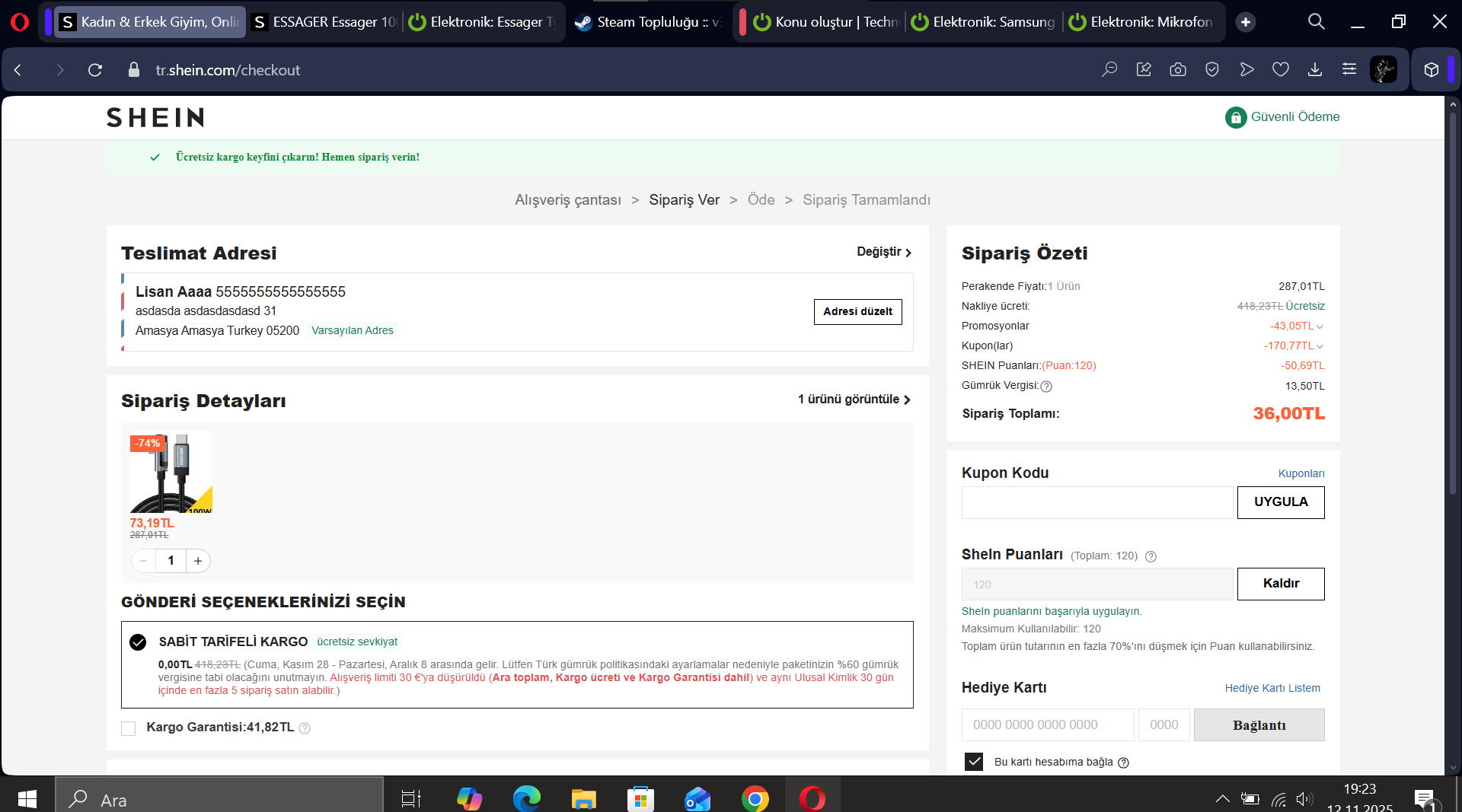This screenshot has width=1462, height=812.
Task: Open the player play icon in toolbar
Action: click(x=1247, y=70)
